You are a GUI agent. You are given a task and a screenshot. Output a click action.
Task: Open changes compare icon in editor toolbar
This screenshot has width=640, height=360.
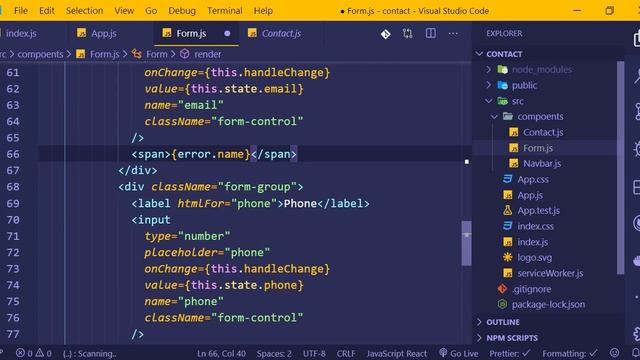click(407, 33)
